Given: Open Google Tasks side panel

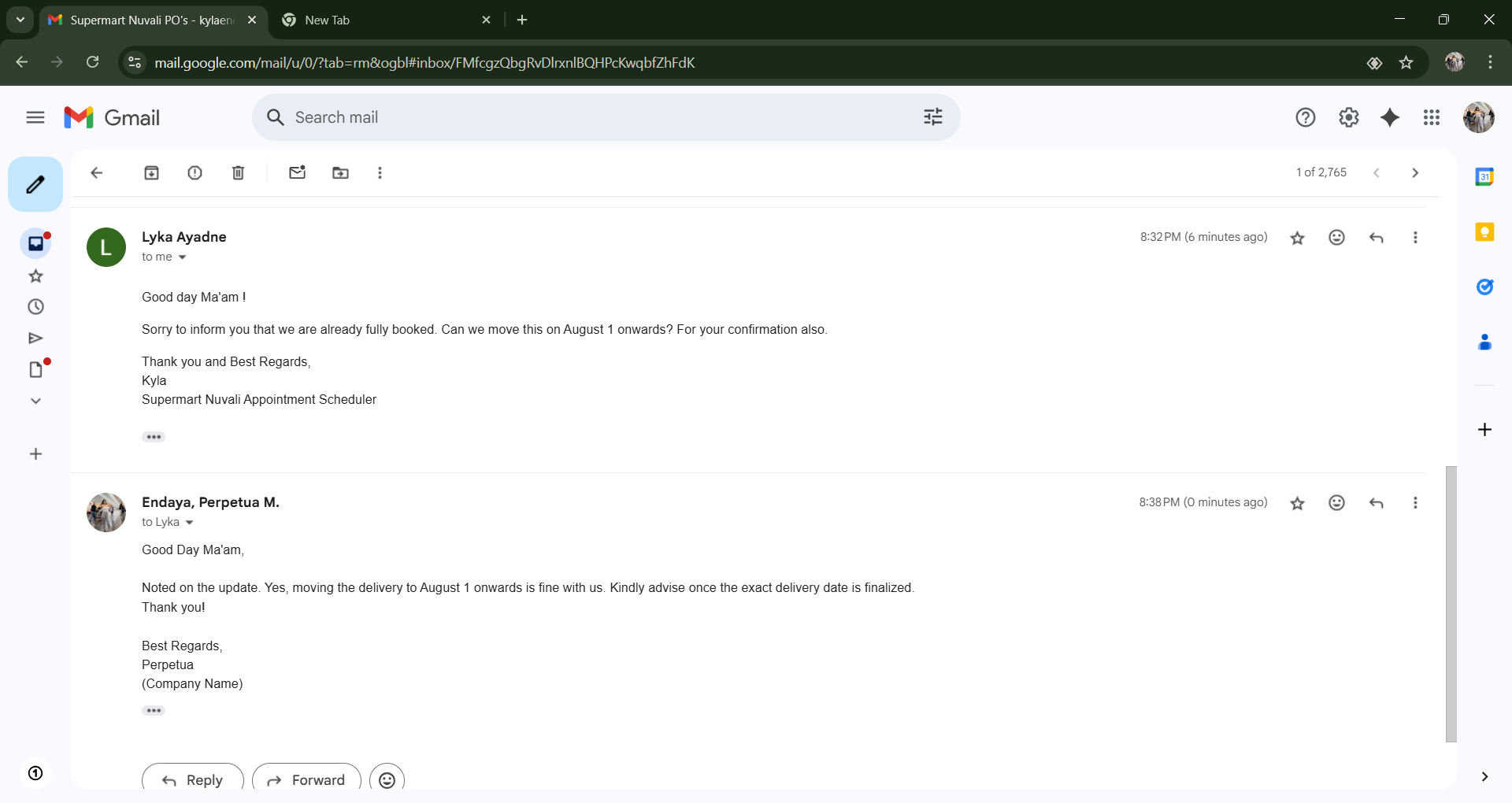Looking at the screenshot, I should pos(1484,287).
